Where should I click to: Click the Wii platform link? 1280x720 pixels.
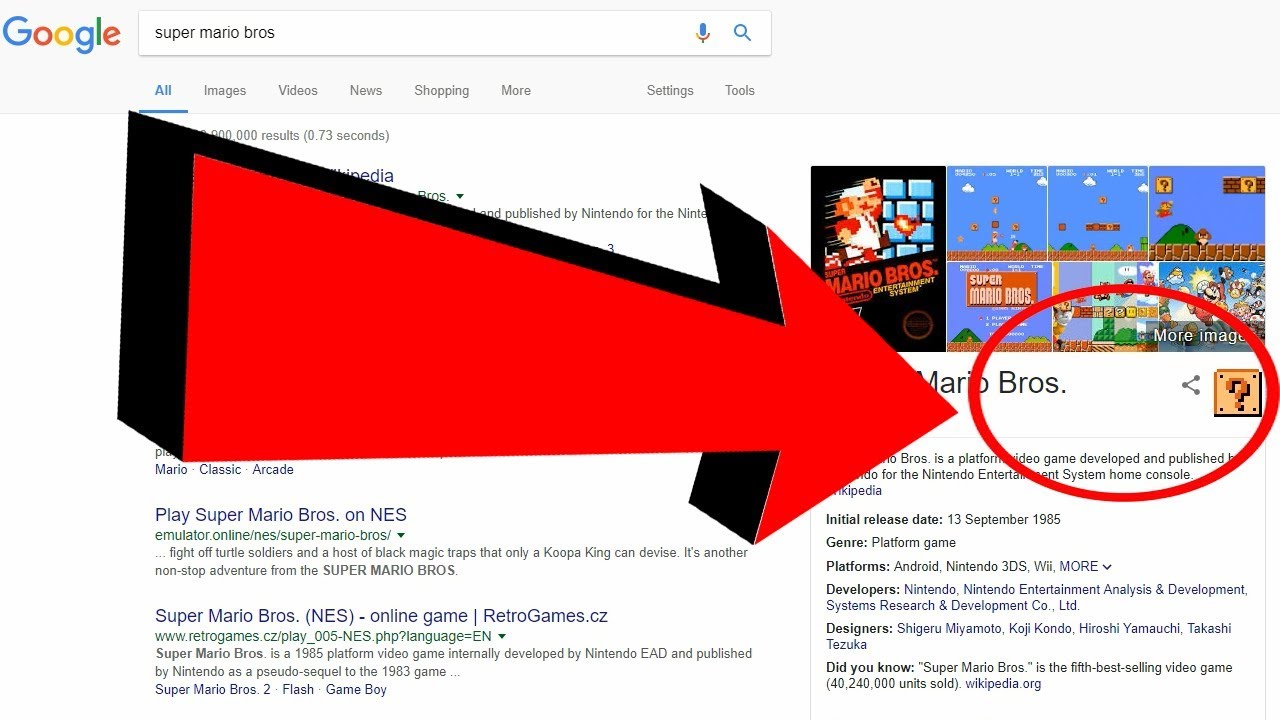tap(1043, 566)
